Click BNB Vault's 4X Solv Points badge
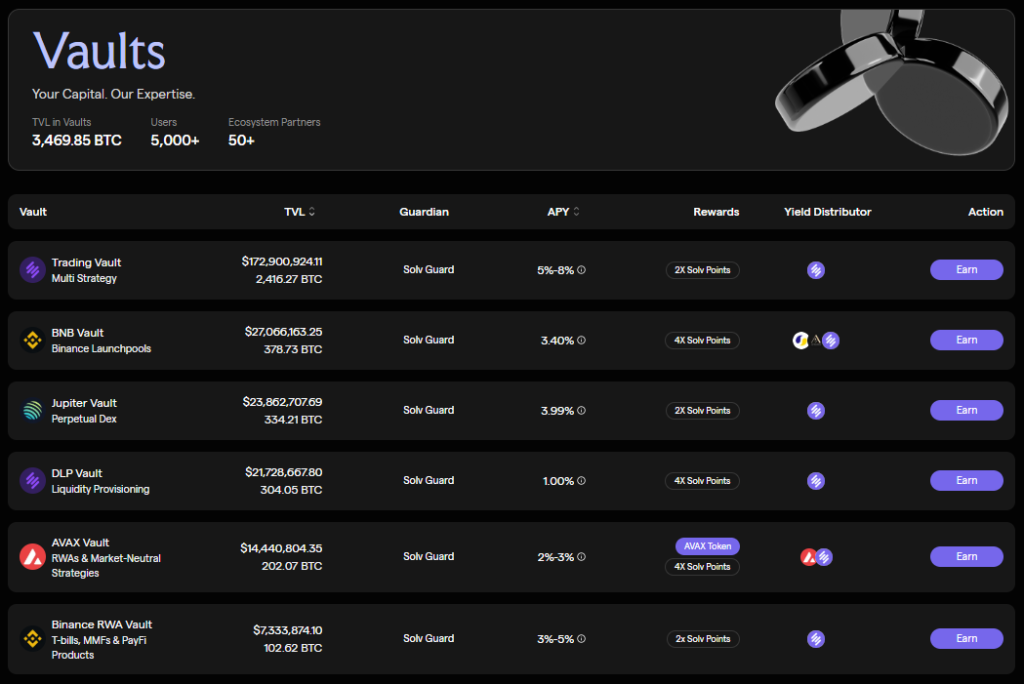The image size is (1024, 684). (702, 340)
